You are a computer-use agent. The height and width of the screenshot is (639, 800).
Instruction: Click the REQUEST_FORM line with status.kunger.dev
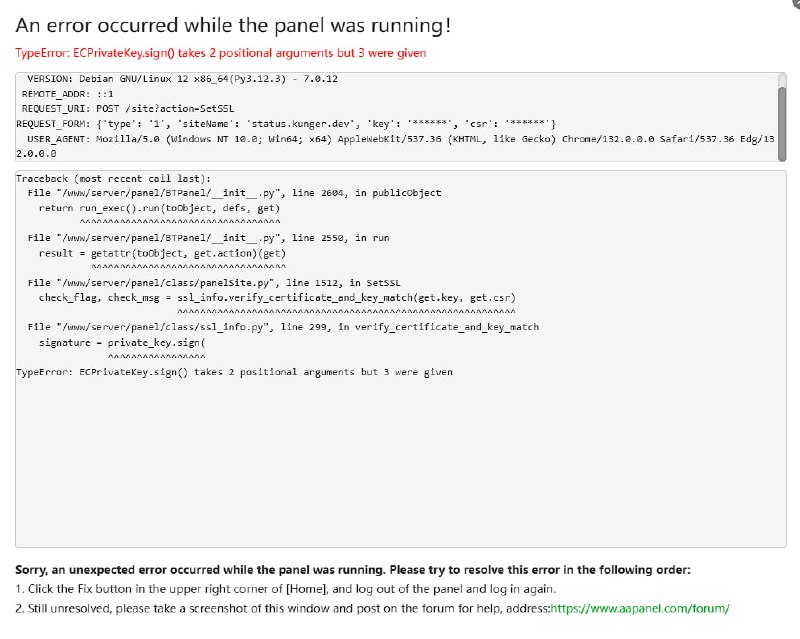[286, 124]
